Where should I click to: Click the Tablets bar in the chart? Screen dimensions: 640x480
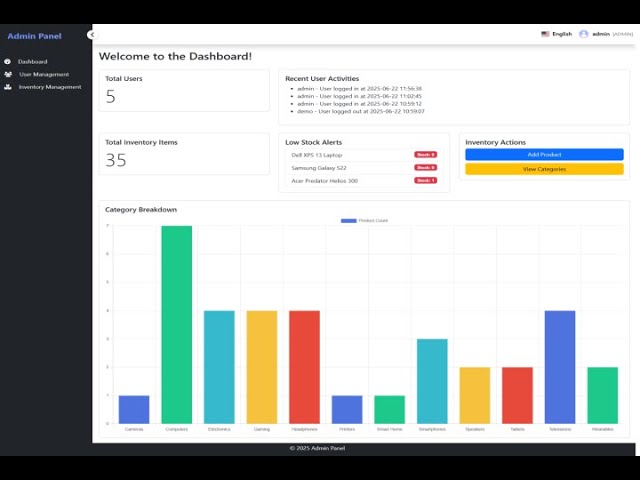[x=518, y=396]
